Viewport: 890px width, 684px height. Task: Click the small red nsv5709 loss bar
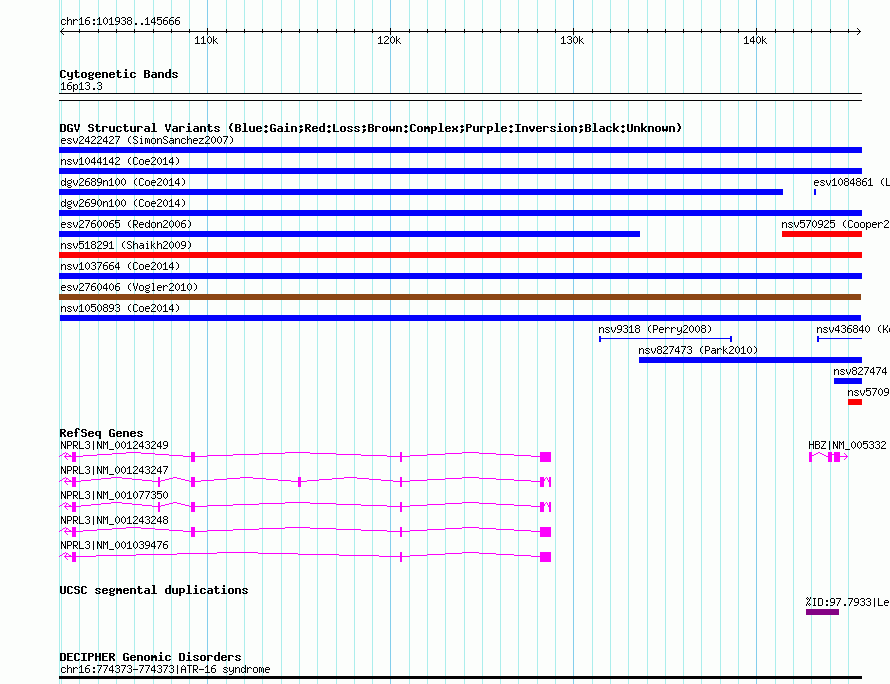[855, 402]
